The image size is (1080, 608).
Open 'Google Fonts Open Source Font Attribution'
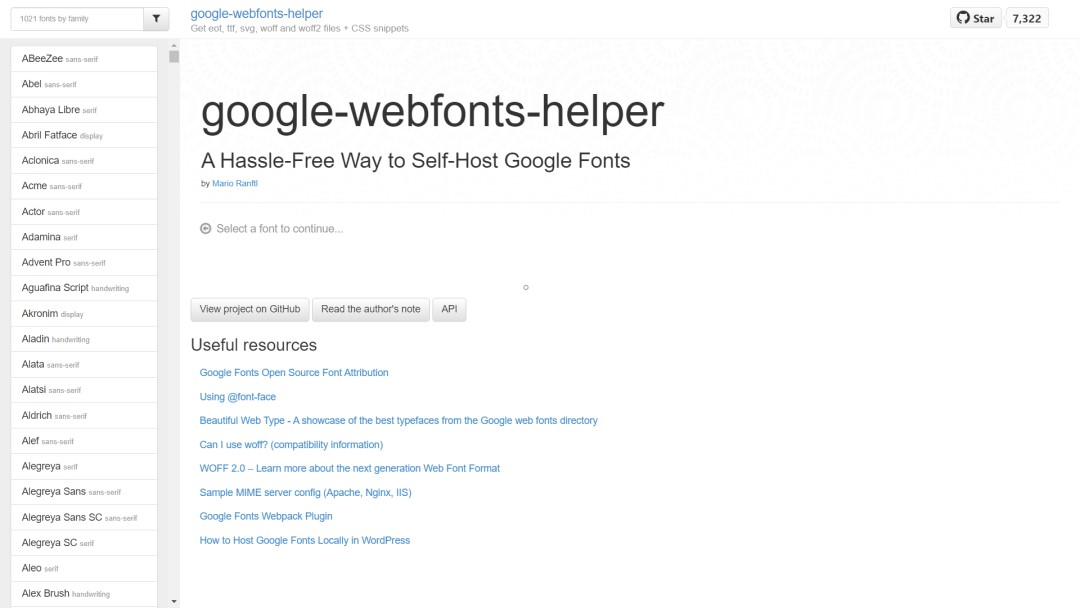(294, 372)
